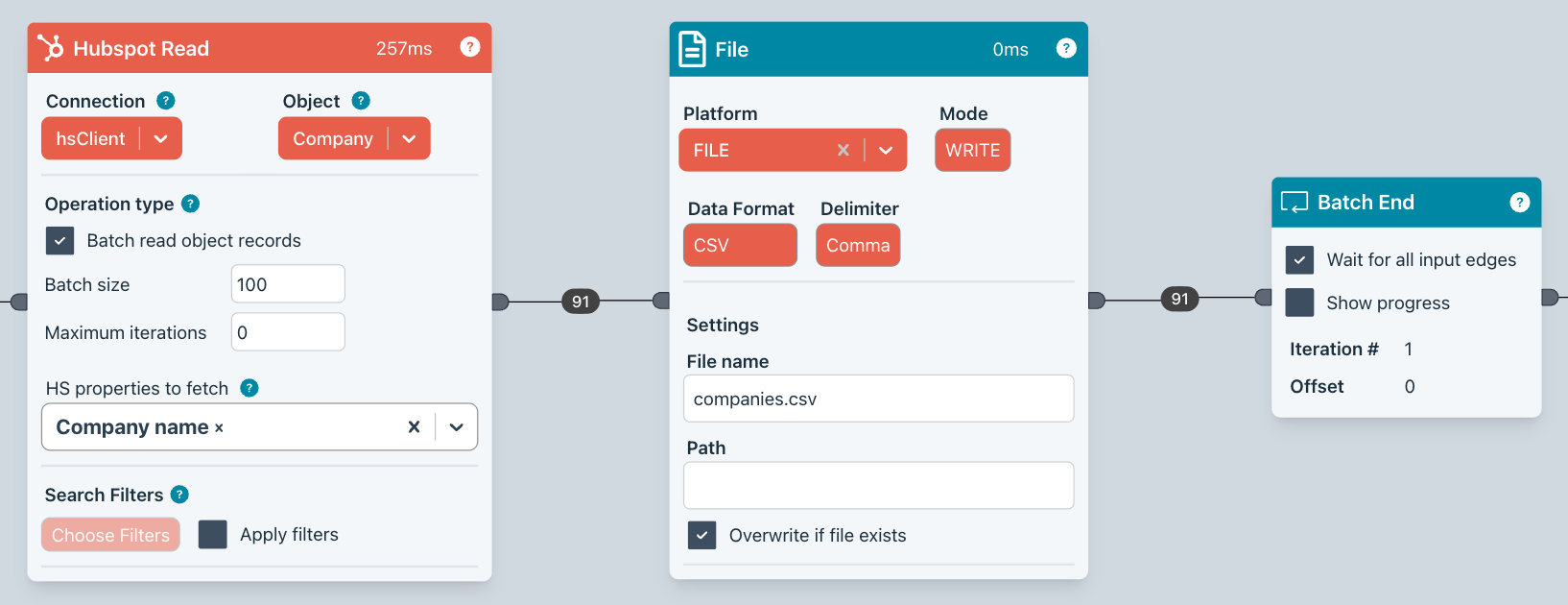Click the Batch End output port
Viewport: 1568px width, 605px height.
click(1550, 298)
